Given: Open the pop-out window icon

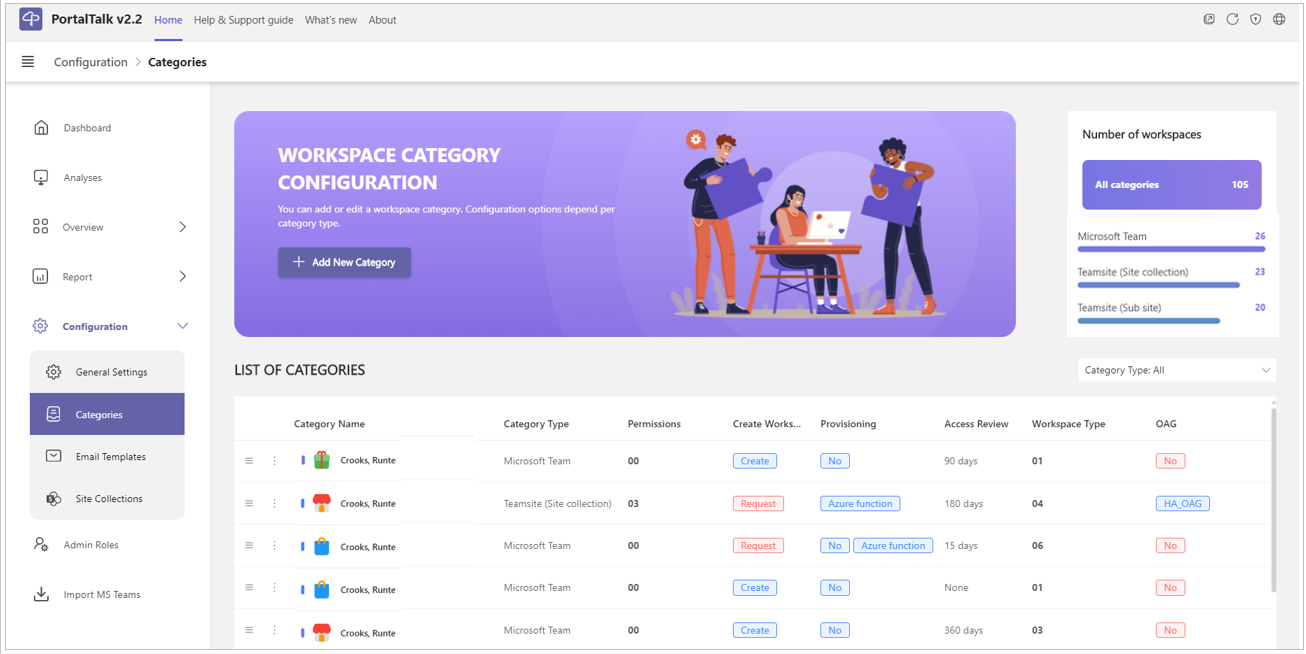Looking at the screenshot, I should (x=1209, y=19).
